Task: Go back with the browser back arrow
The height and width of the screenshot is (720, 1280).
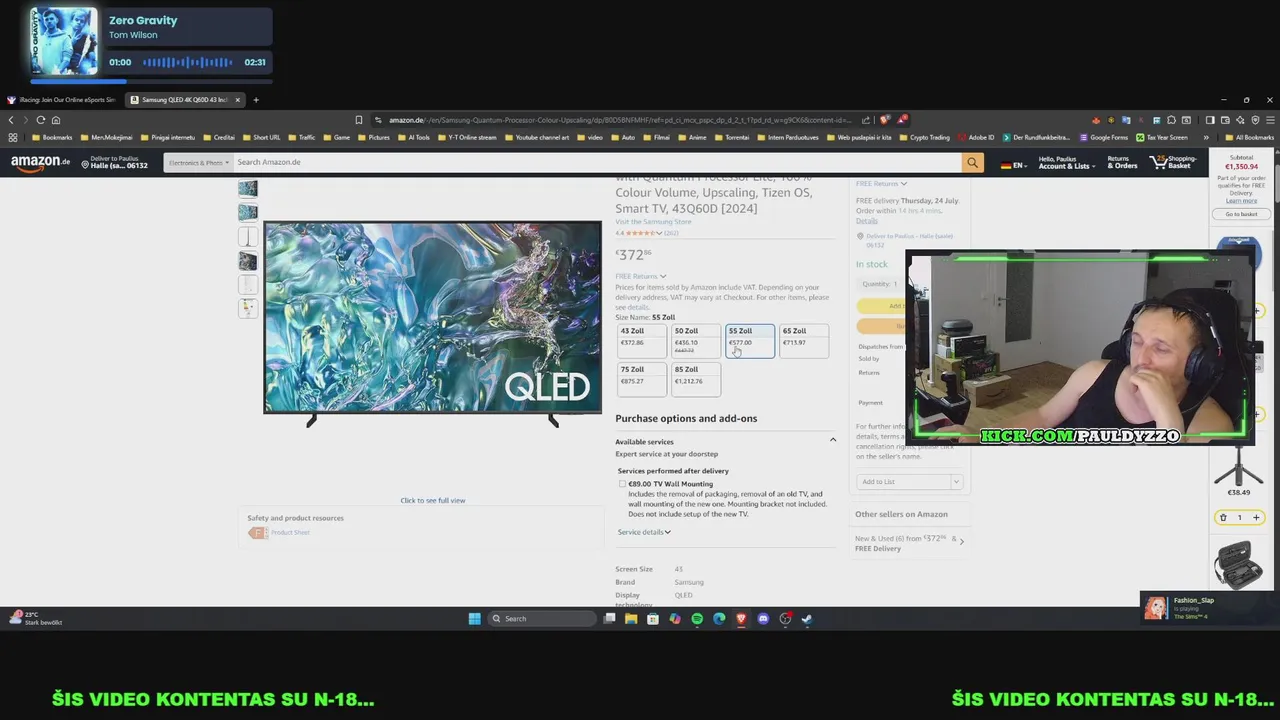Action: tap(11, 120)
